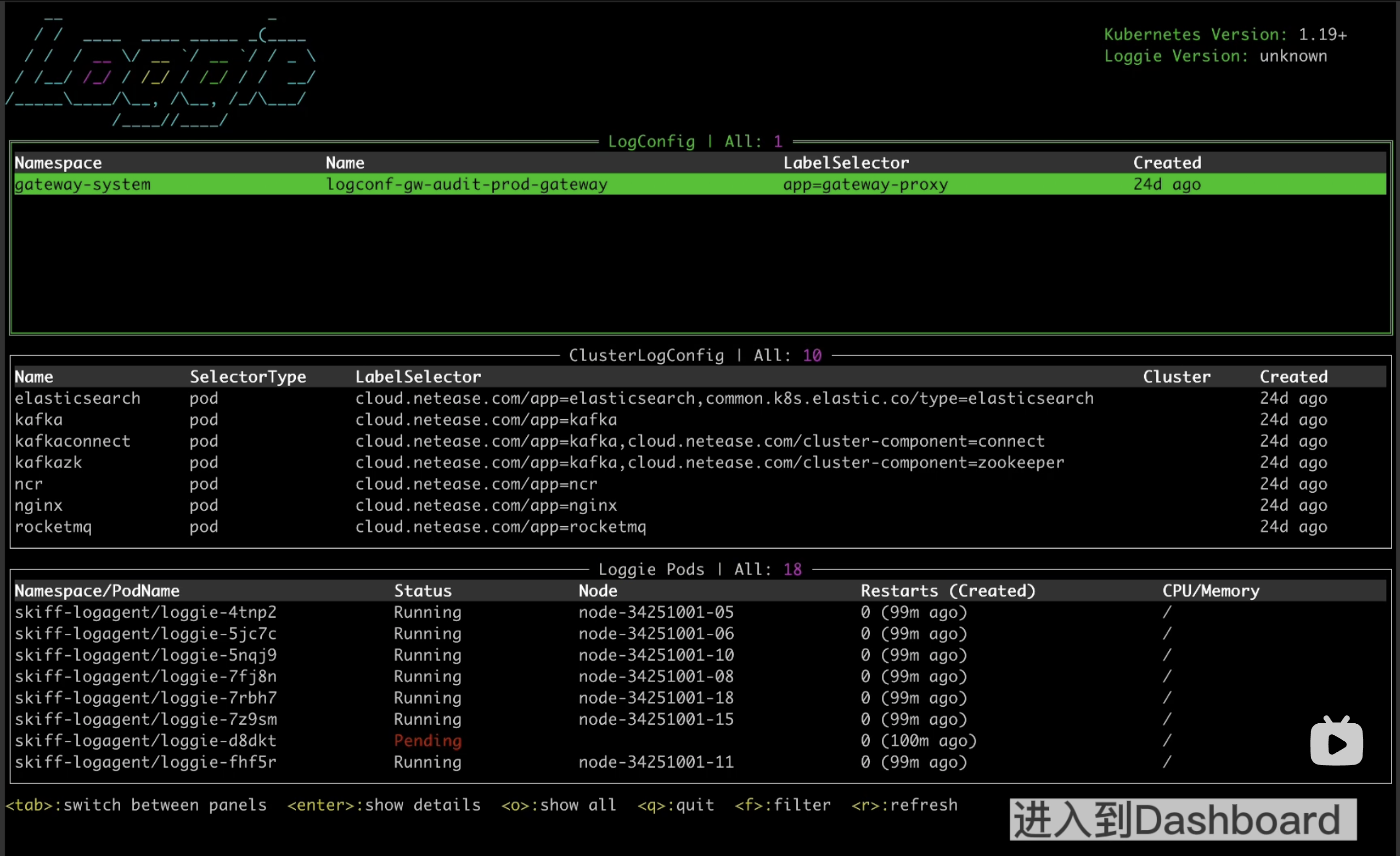
Task: Select the elasticsearch ClusterLogConfig row
Action: [77, 398]
